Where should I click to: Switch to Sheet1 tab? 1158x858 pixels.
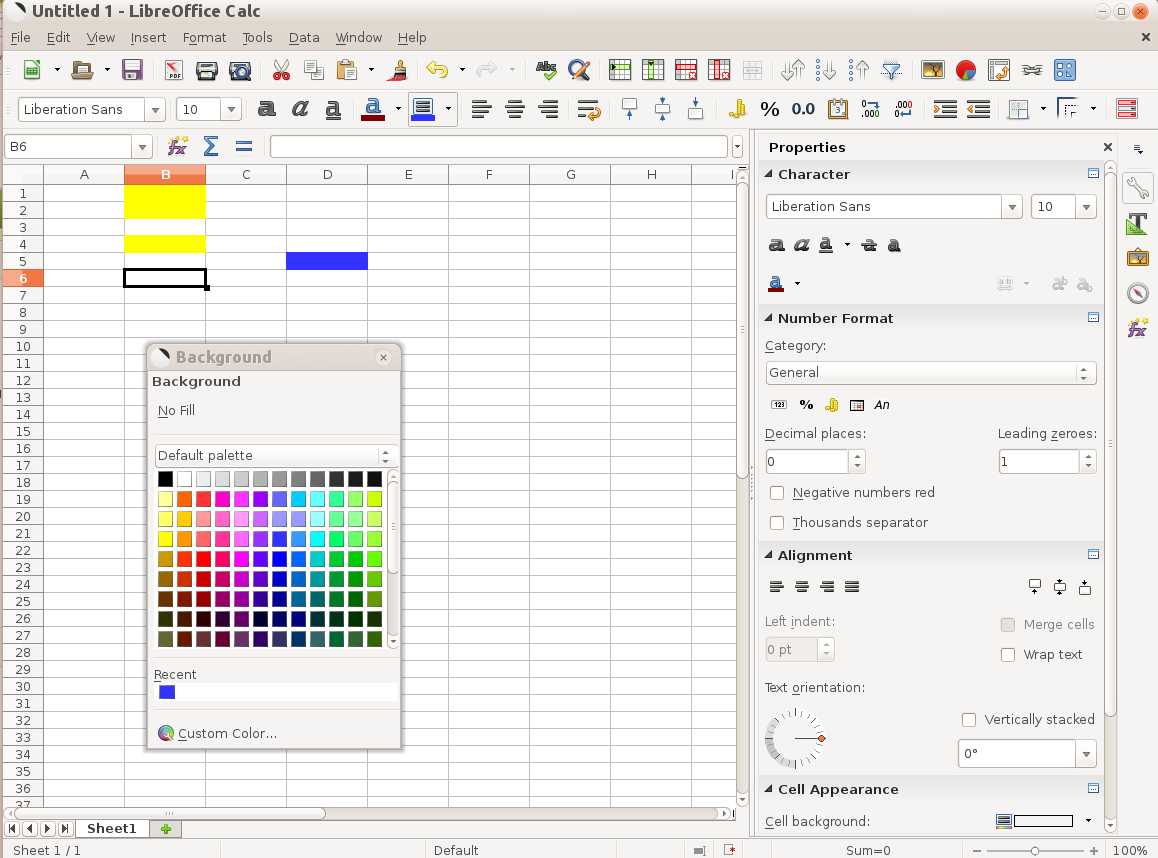111,829
